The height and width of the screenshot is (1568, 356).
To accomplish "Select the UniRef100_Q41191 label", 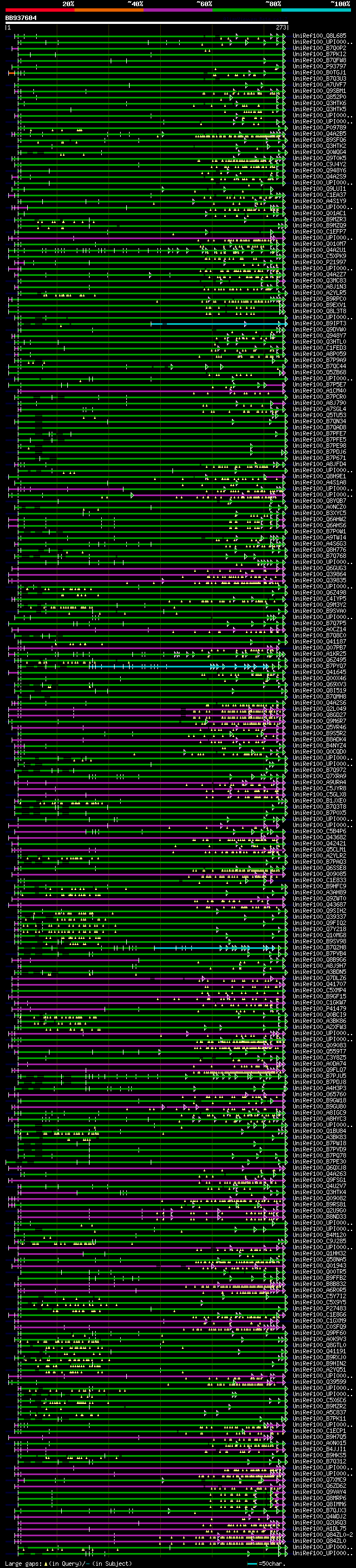I will pos(319,1352).
